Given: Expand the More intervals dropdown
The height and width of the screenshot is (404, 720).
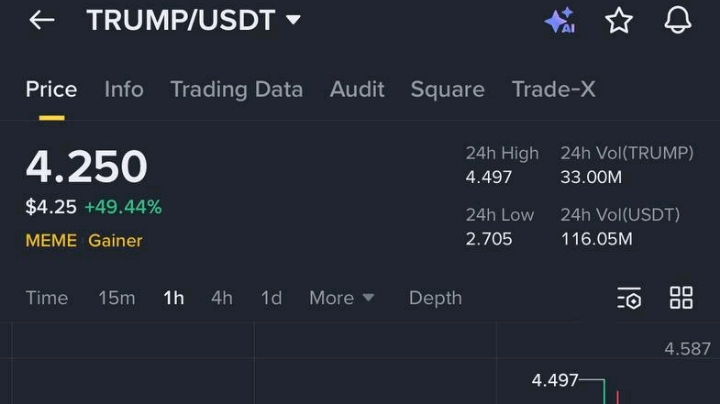Looking at the screenshot, I should click(342, 298).
